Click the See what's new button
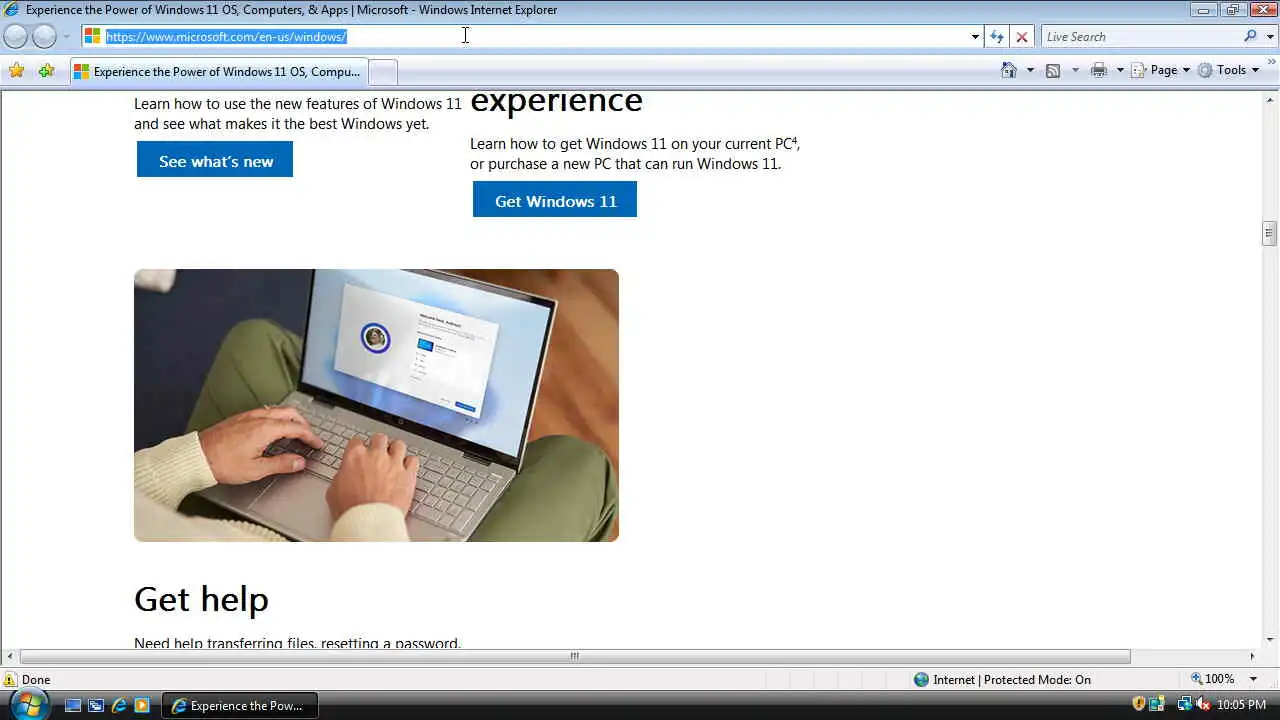 [215, 160]
